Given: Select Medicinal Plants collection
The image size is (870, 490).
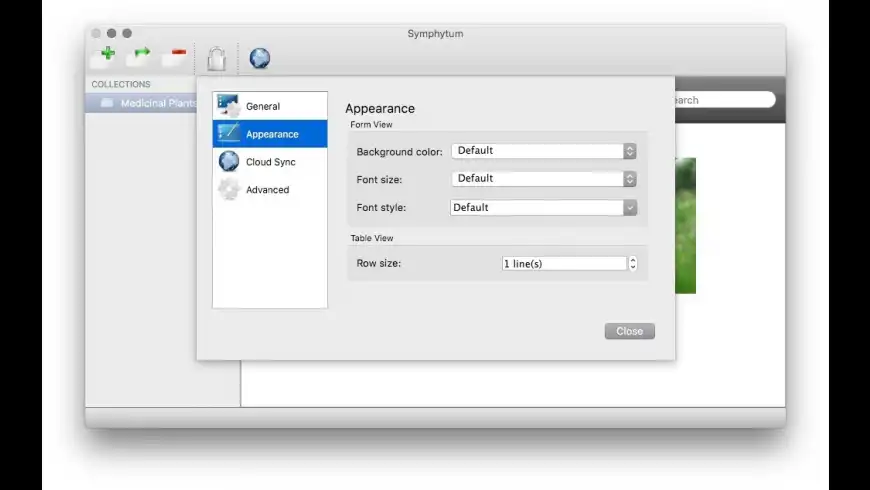Looking at the screenshot, I should (141, 103).
